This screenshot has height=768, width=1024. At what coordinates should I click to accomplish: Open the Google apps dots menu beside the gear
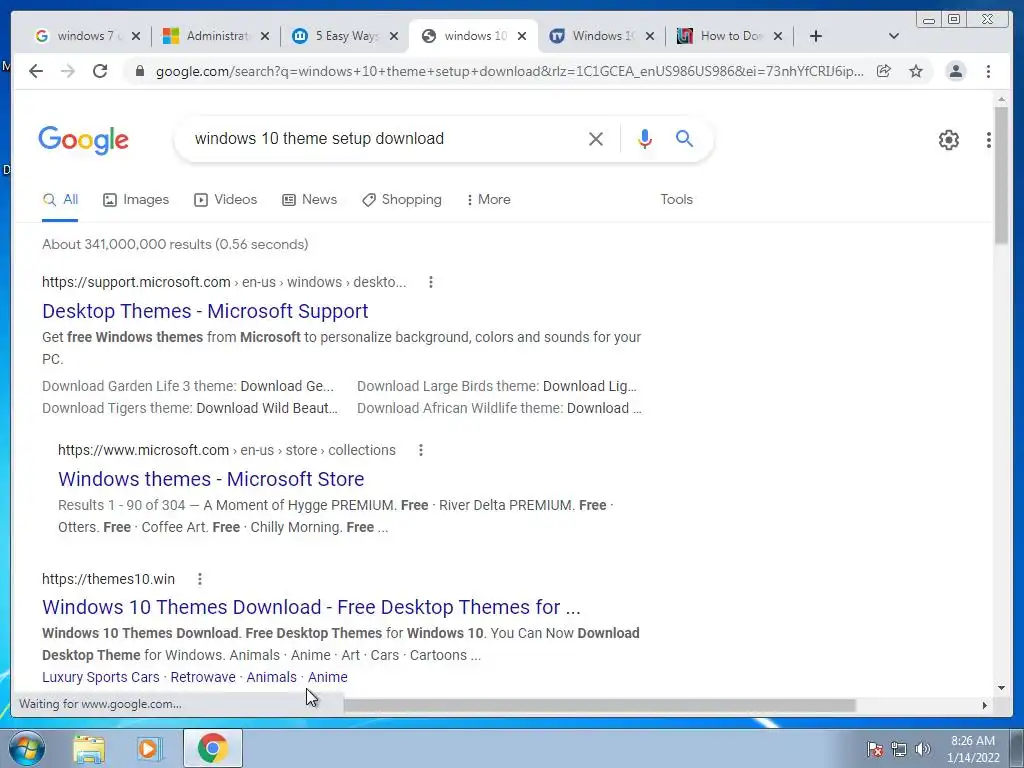tap(989, 140)
